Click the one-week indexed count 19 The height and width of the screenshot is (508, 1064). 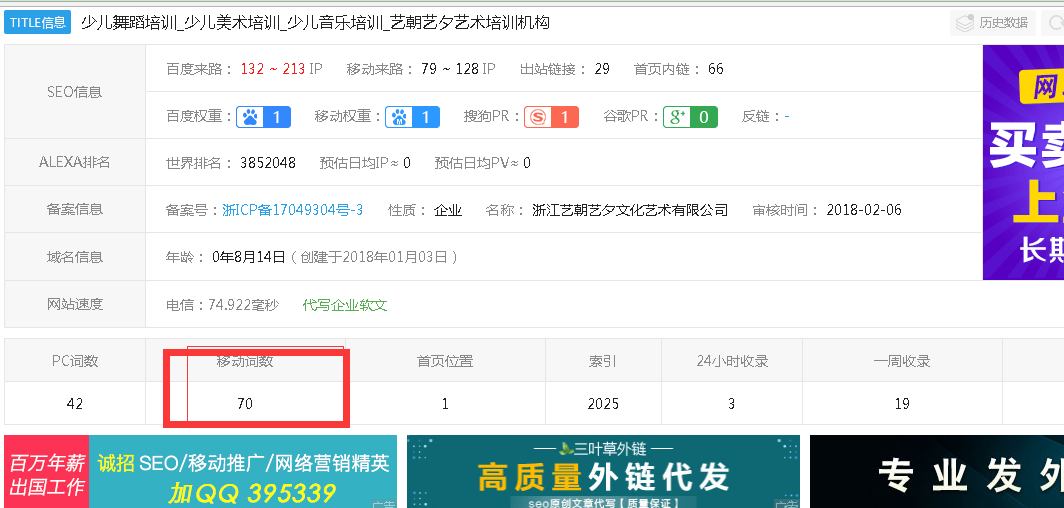(x=902, y=404)
